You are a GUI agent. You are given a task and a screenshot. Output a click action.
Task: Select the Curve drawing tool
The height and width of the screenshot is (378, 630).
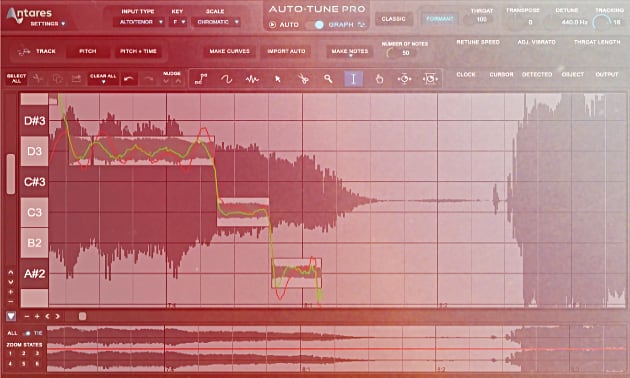227,79
